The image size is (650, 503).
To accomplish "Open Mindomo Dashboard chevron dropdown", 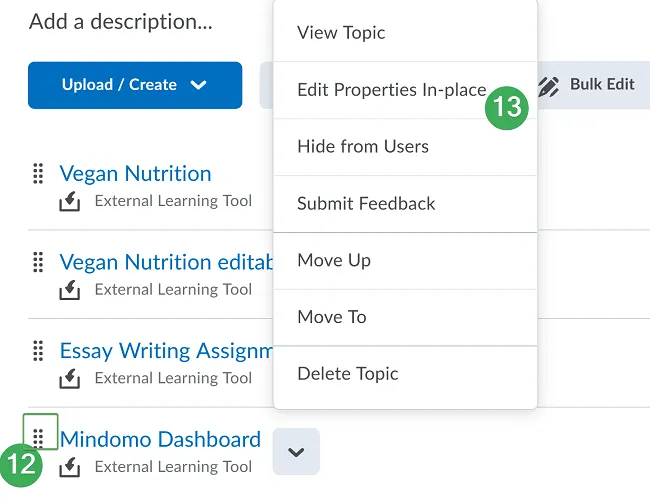I will point(296,452).
